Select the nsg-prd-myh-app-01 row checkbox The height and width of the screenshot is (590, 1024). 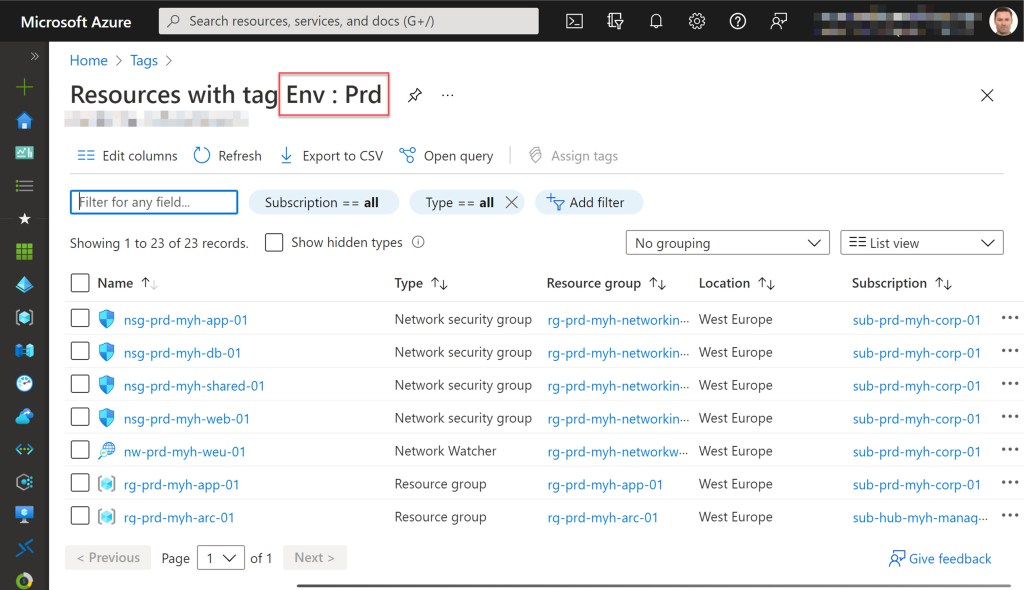[x=80, y=319]
